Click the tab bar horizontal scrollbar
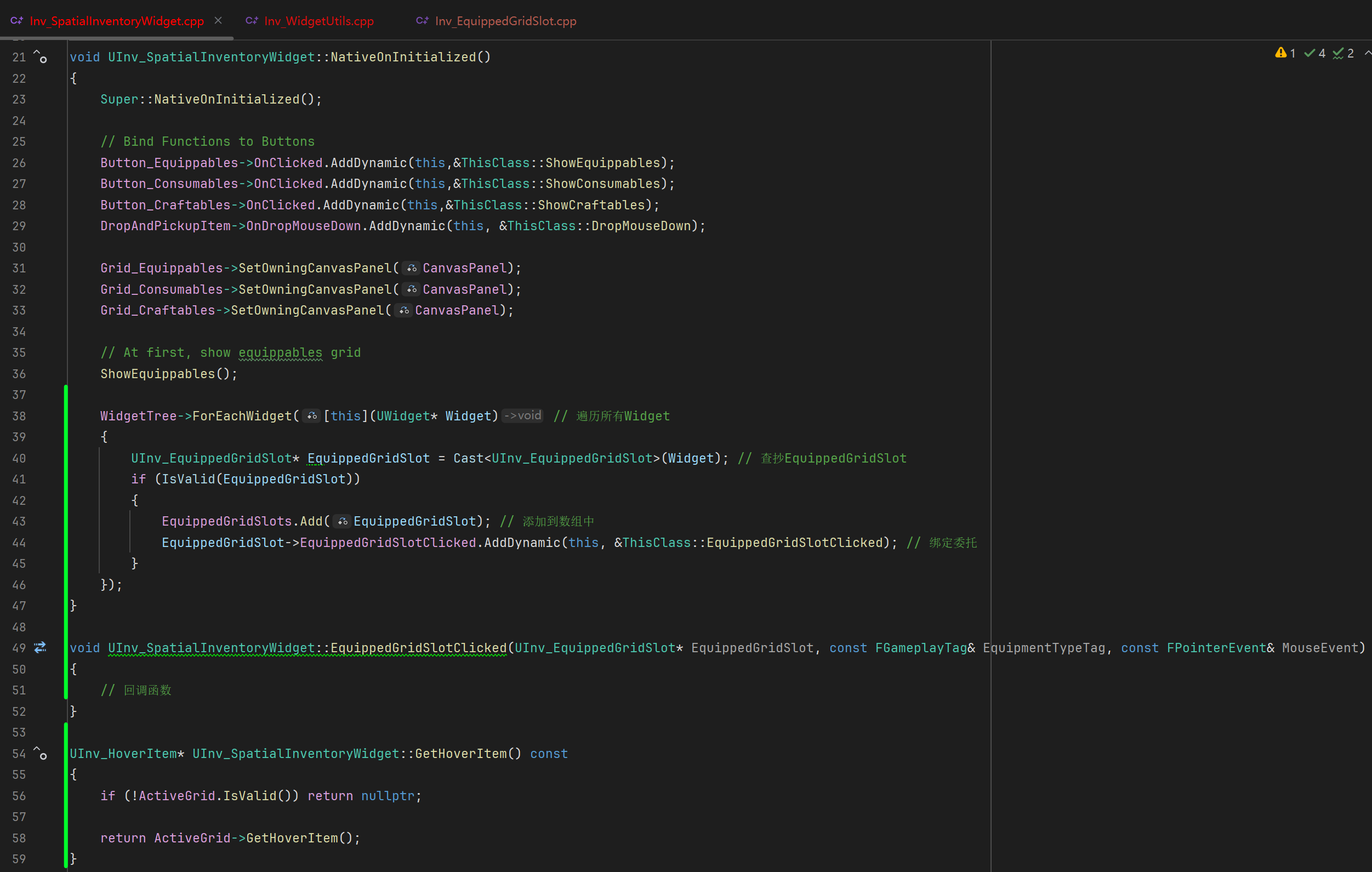 coord(117,38)
